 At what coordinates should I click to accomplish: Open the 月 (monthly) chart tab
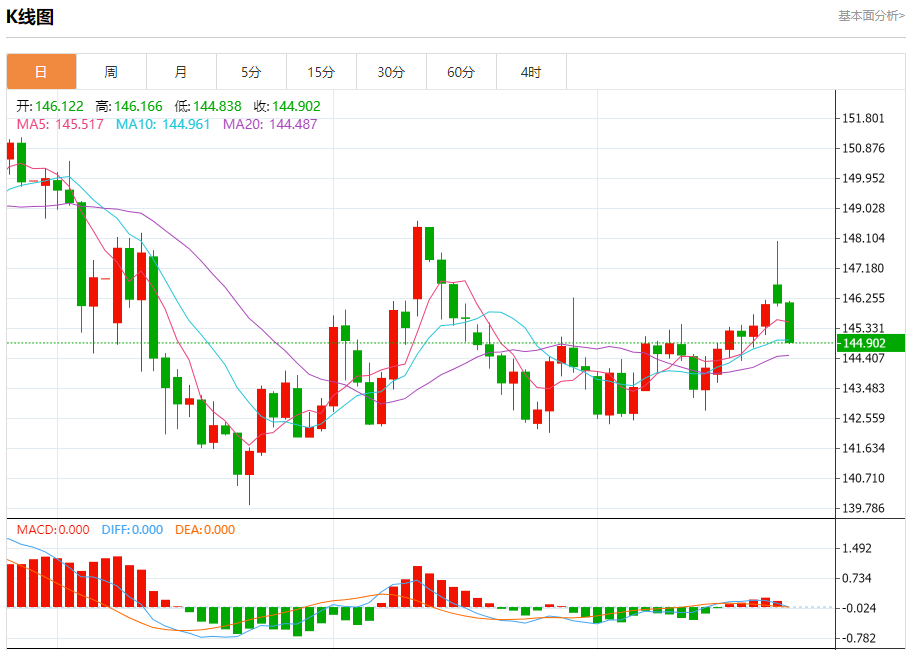[x=181, y=72]
